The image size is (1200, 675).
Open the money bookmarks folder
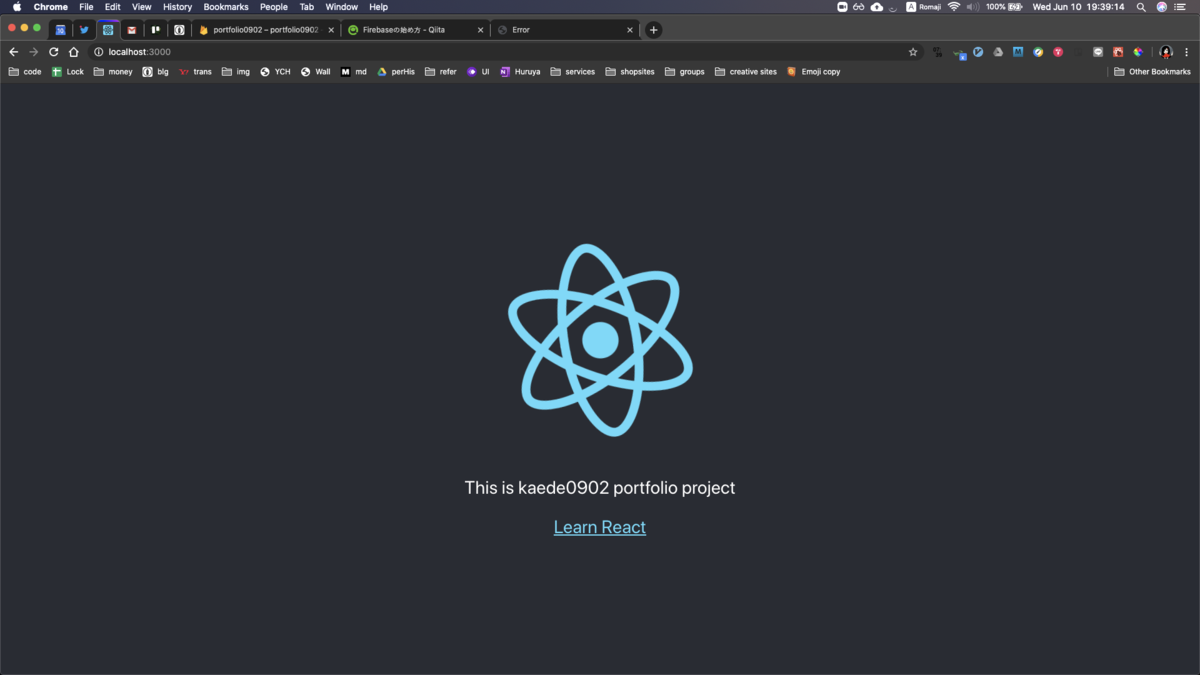[113, 72]
